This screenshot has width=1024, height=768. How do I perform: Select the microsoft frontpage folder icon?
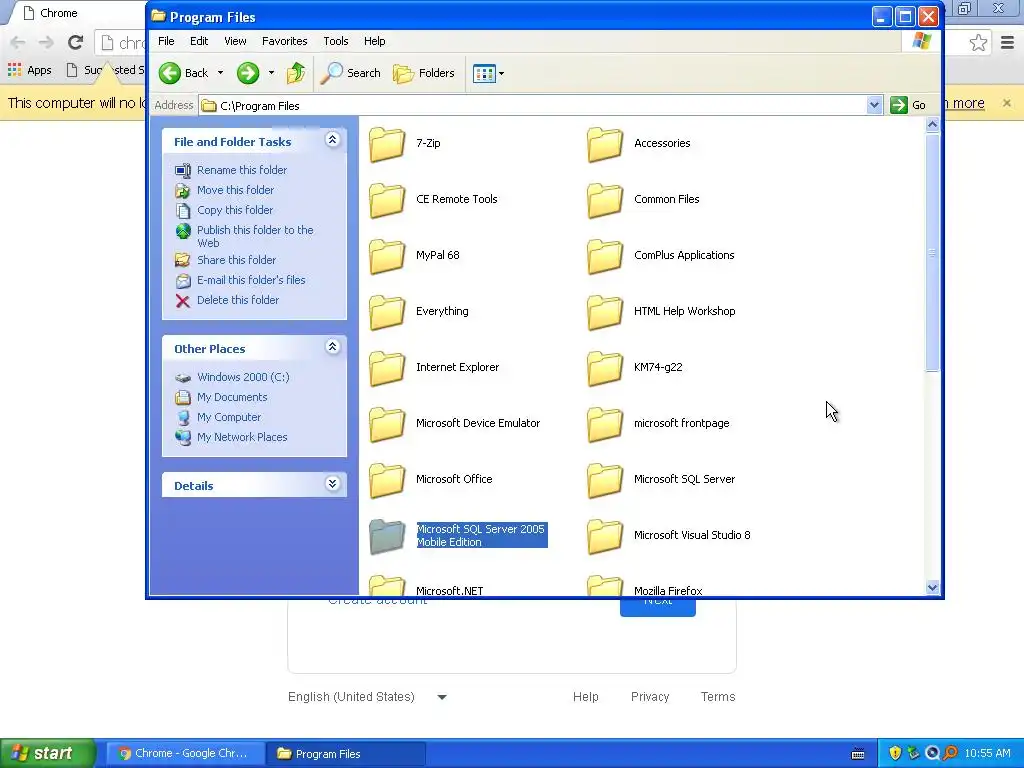pyautogui.click(x=605, y=425)
